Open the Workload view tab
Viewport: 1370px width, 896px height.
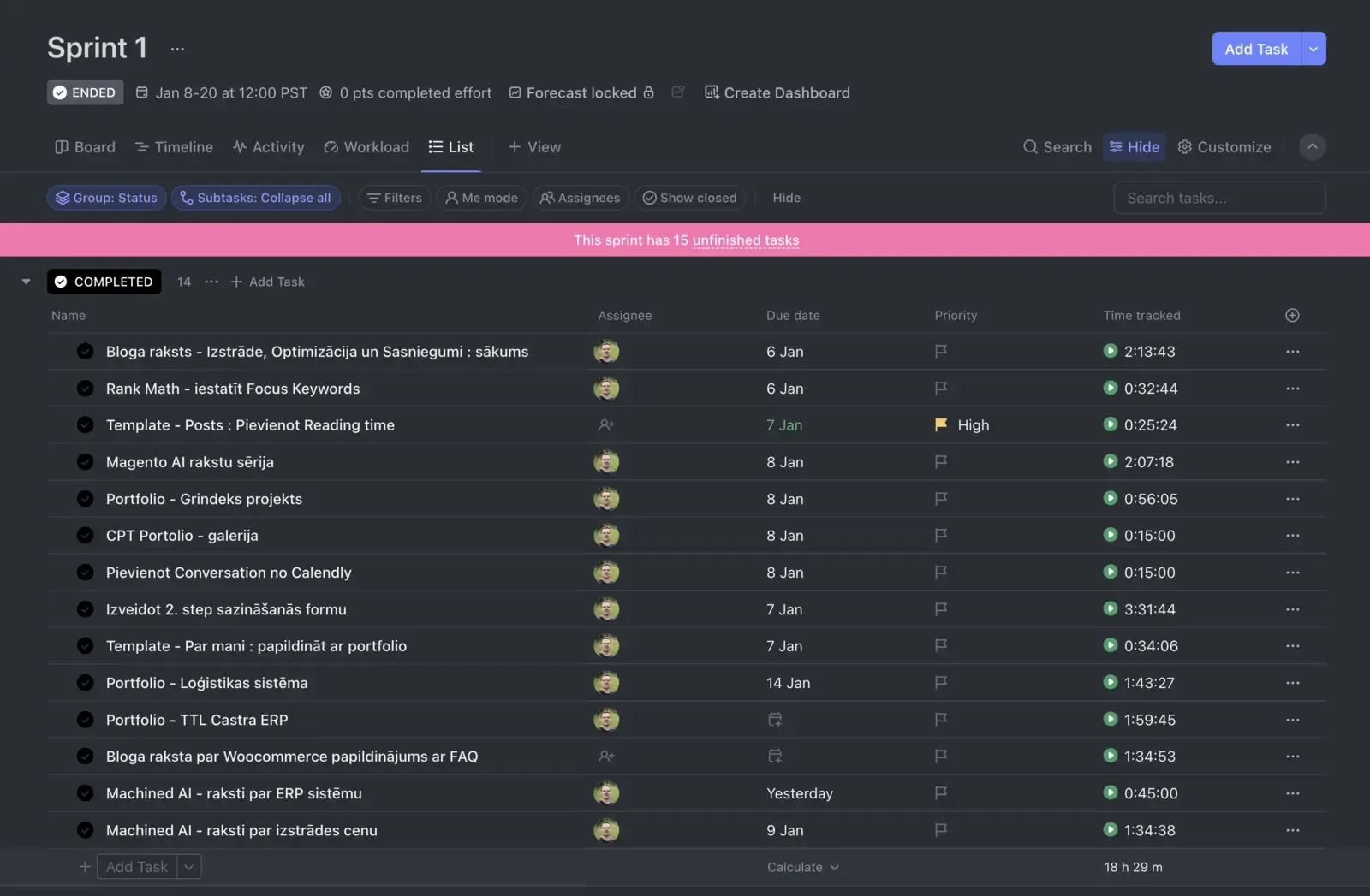366,147
